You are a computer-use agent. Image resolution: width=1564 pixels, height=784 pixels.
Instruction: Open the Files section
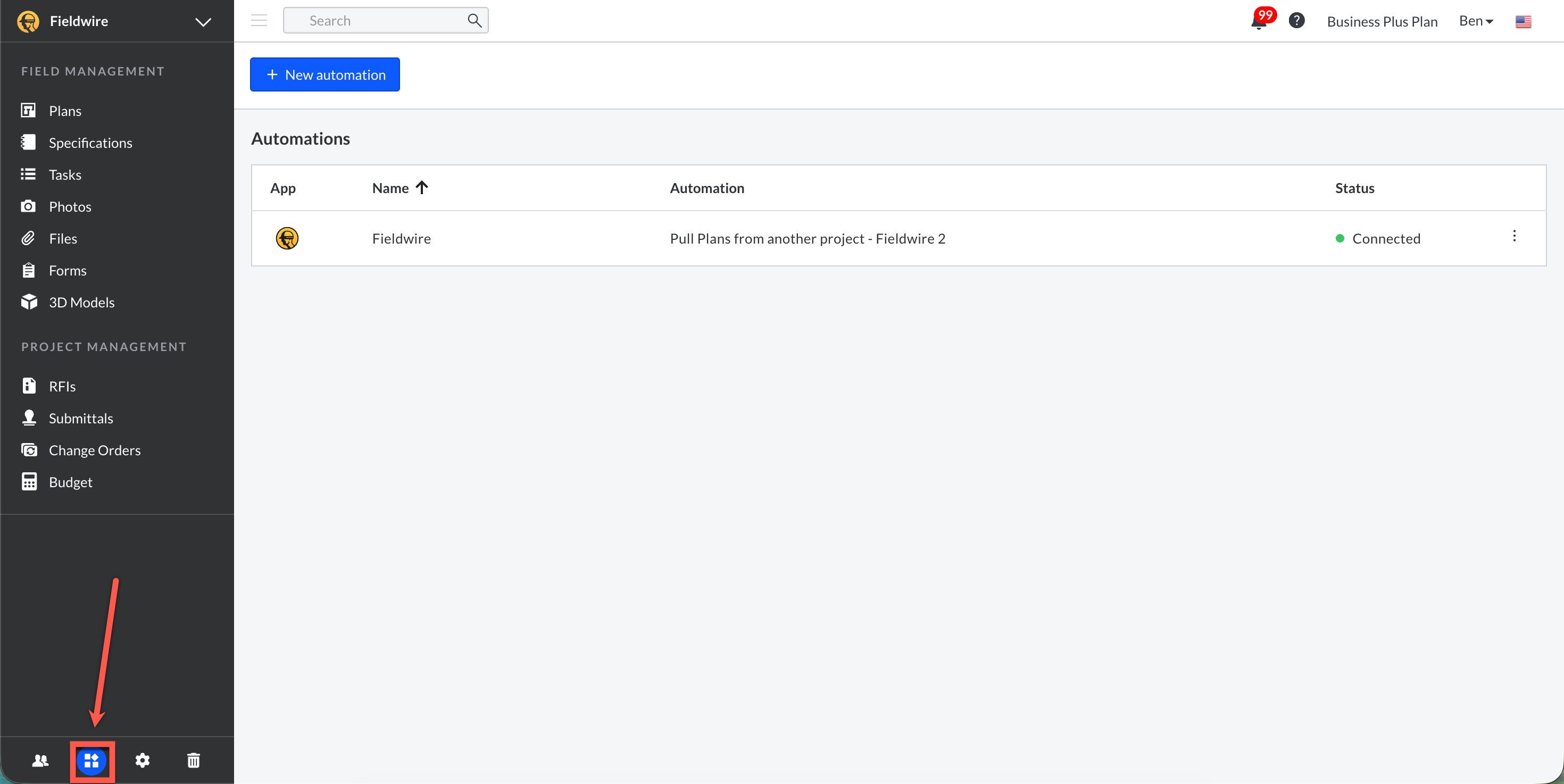[x=63, y=238]
